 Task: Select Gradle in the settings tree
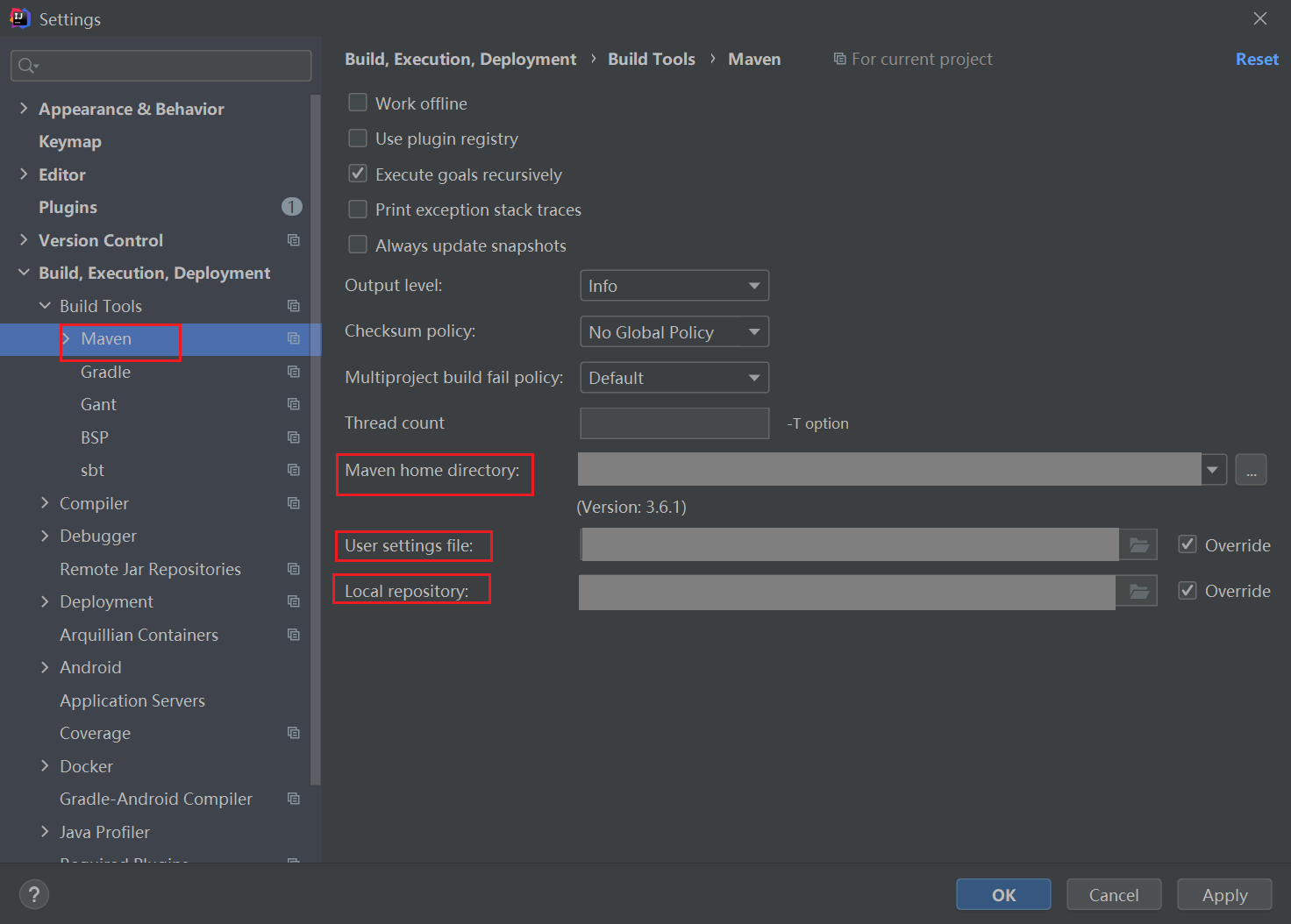click(105, 372)
